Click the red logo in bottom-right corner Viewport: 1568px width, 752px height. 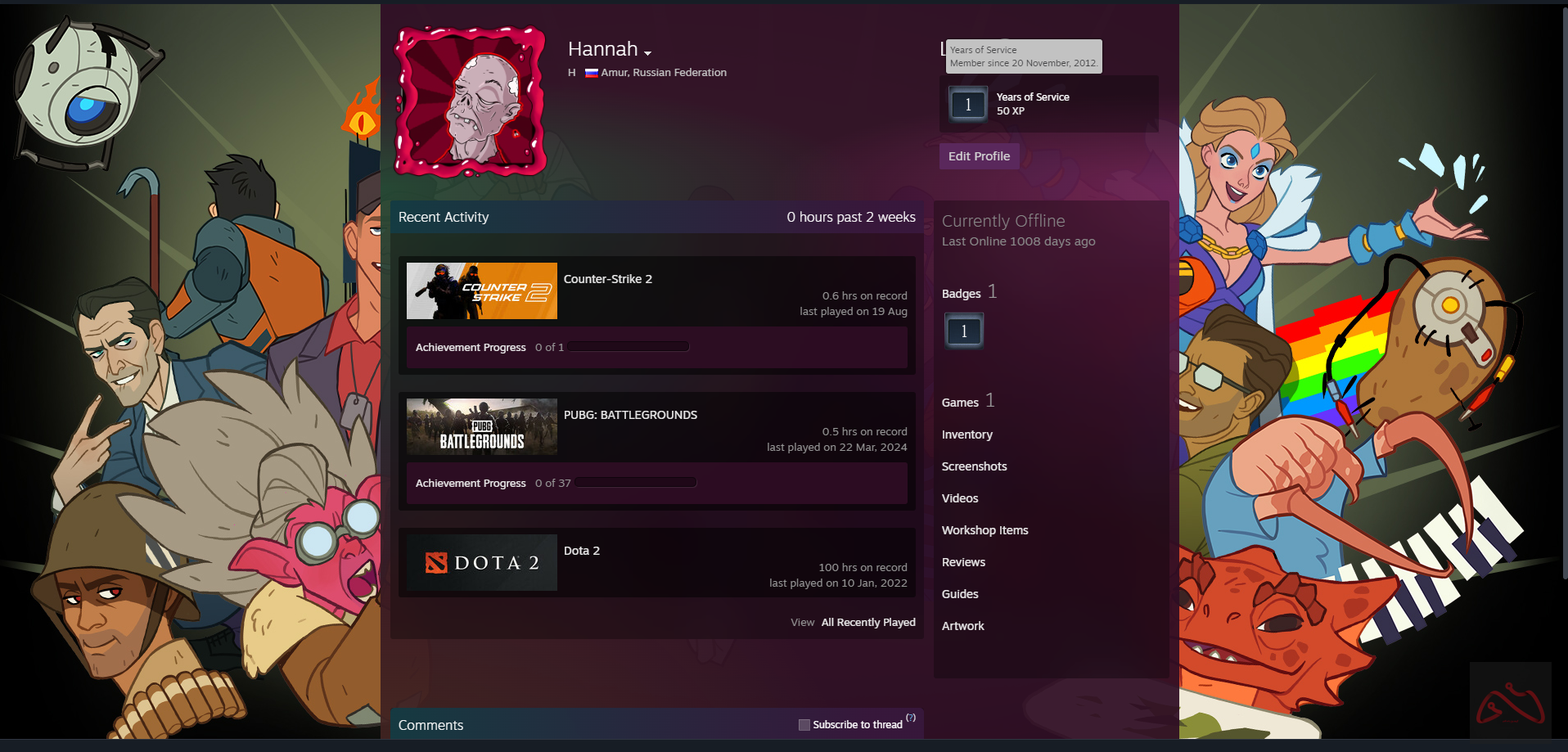coord(1510,703)
